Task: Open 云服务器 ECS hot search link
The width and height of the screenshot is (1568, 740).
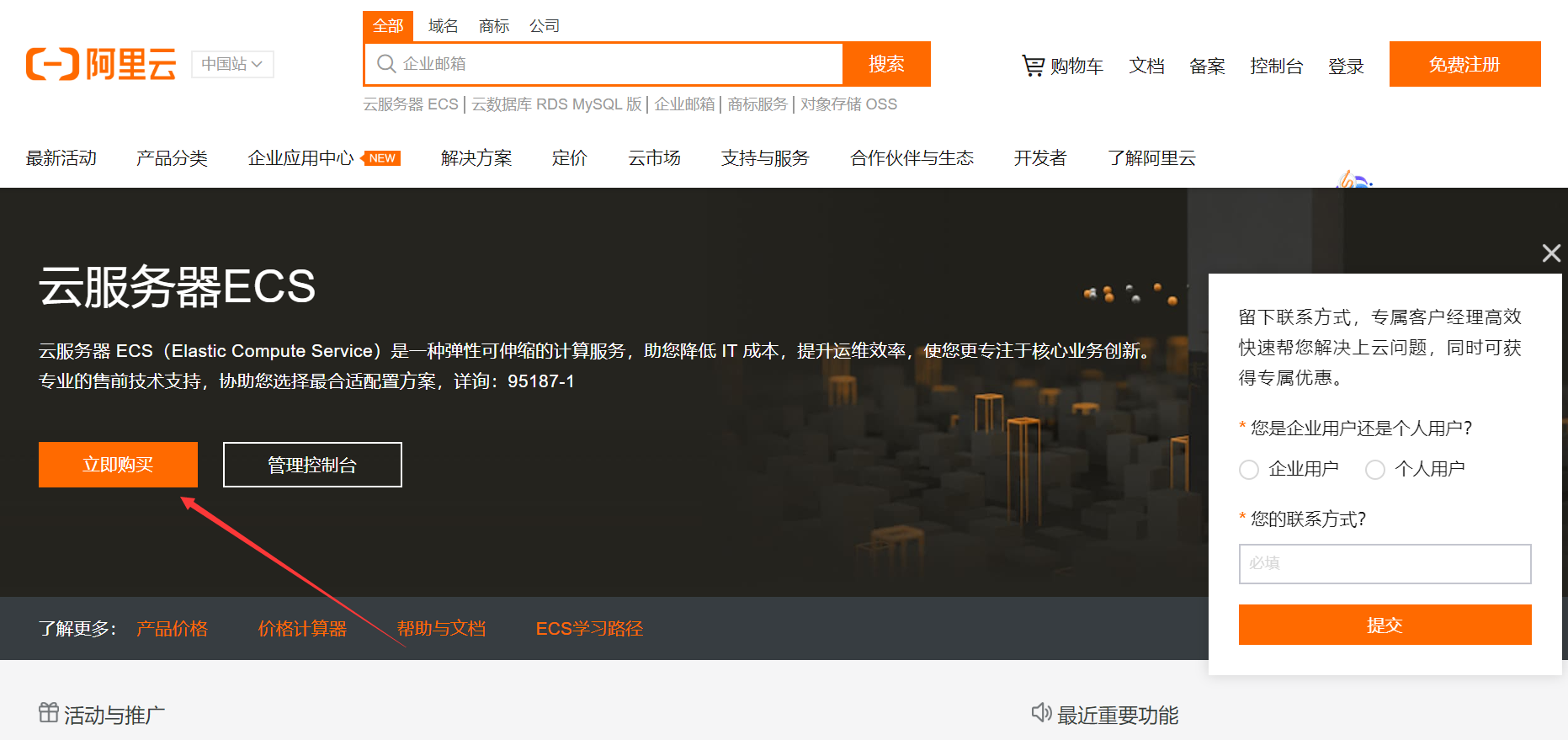Action: coord(411,104)
